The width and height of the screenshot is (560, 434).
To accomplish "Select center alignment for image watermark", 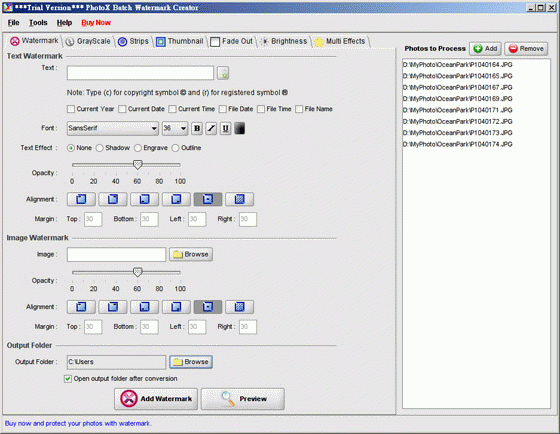I will 208,307.
